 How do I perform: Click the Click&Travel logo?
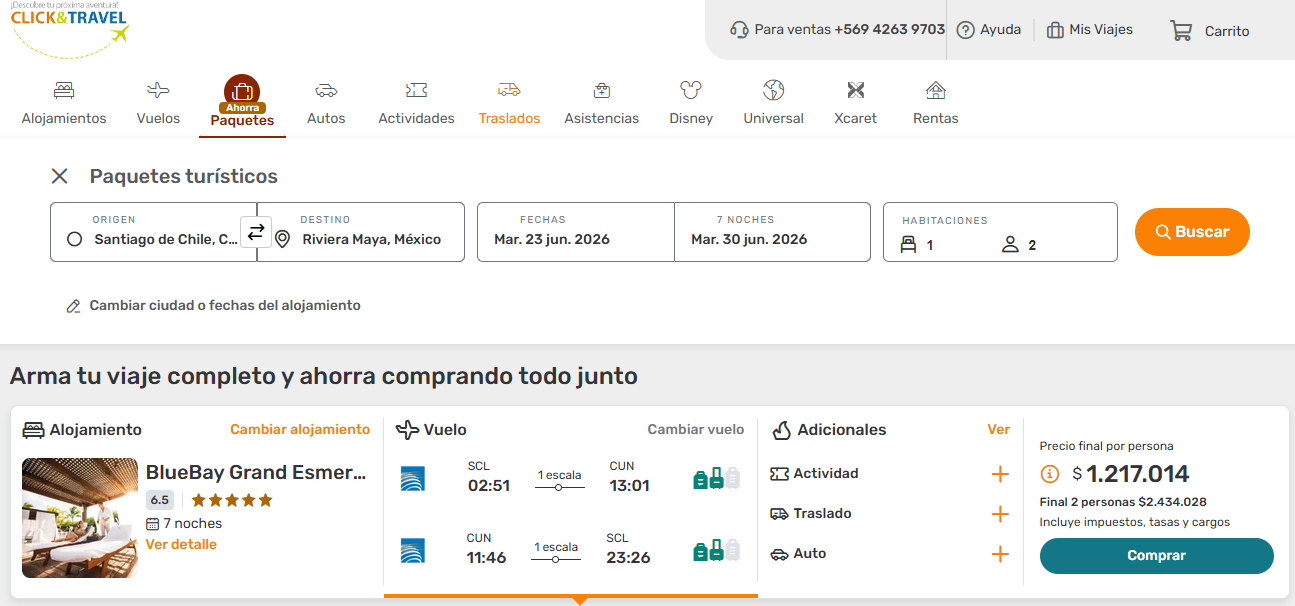70,27
